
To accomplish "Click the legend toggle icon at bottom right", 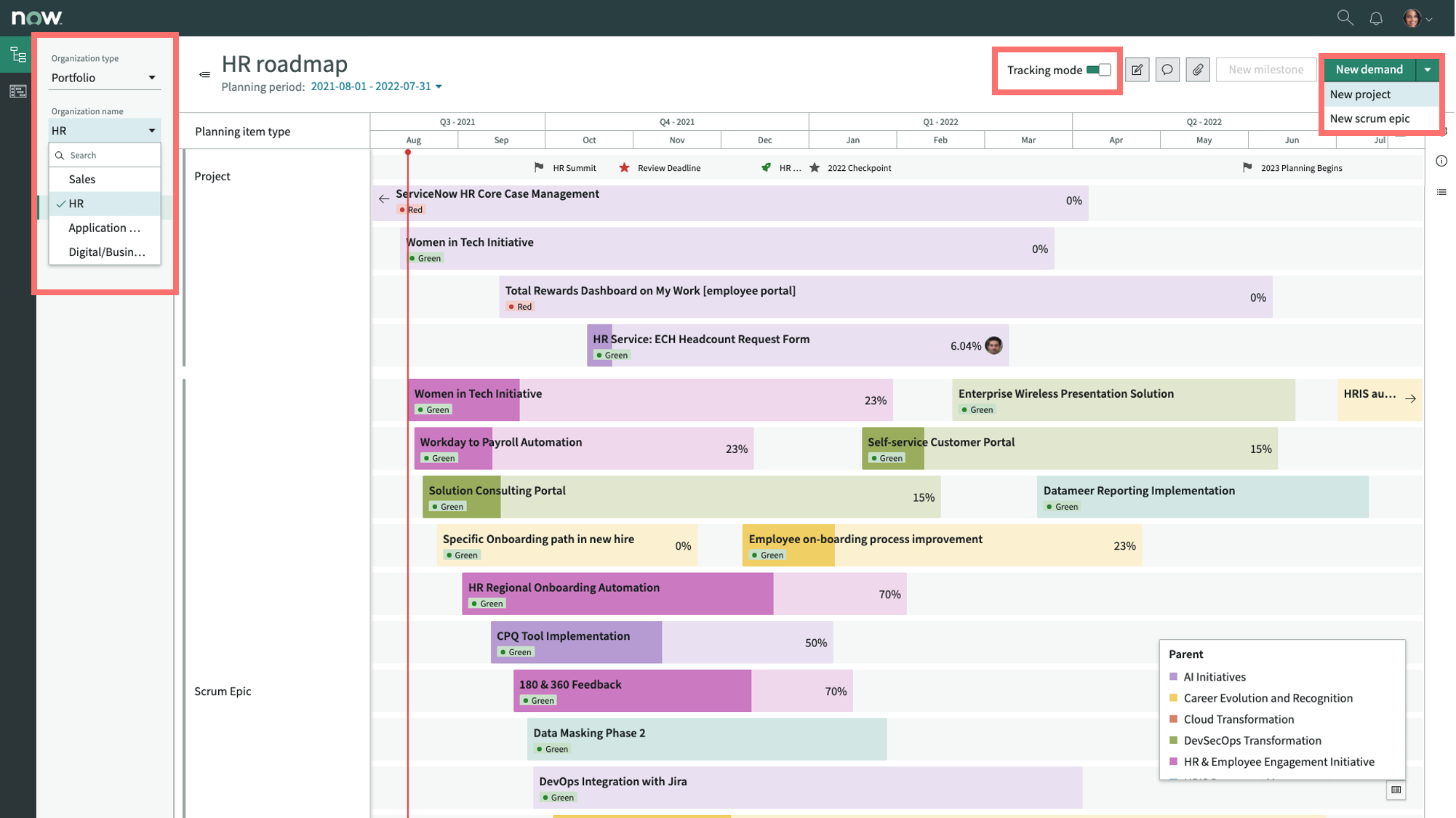I will pos(1396,790).
